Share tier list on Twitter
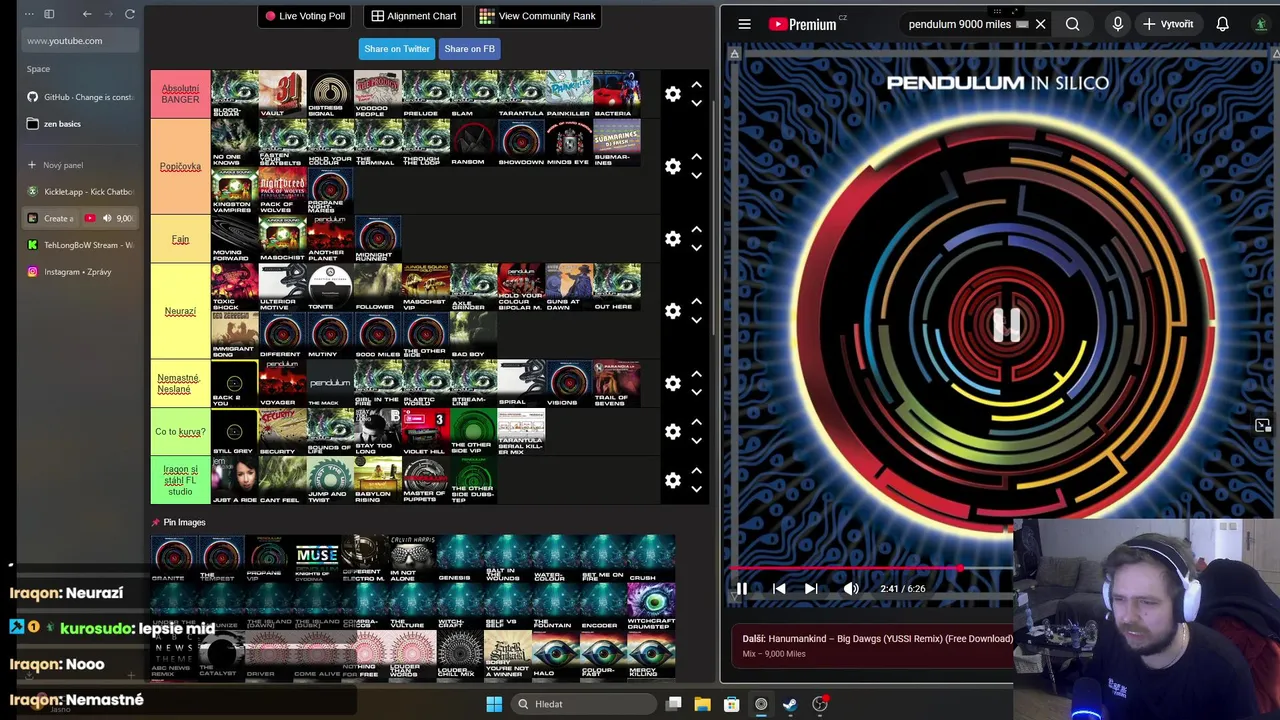The image size is (1280, 720). tap(397, 49)
